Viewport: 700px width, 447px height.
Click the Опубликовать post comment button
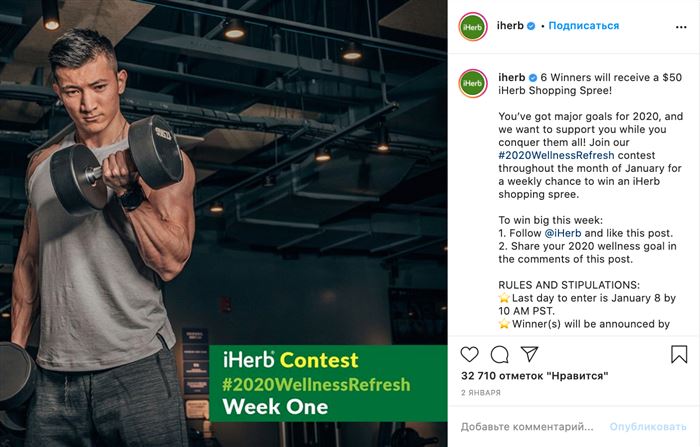coord(648,427)
